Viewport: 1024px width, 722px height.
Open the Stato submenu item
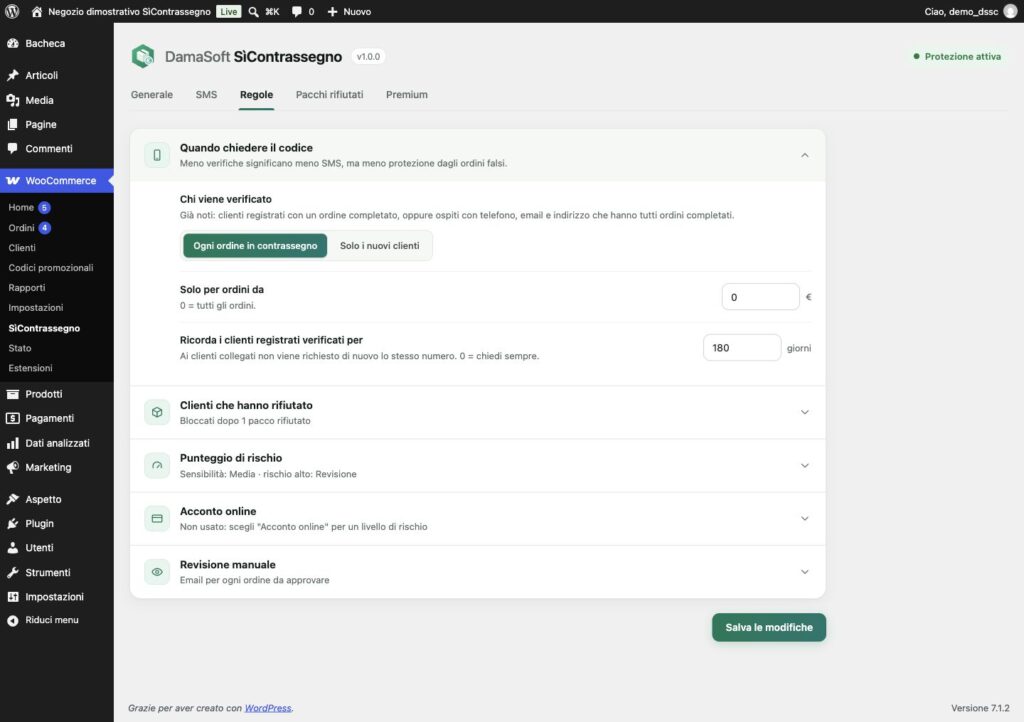[x=20, y=348]
